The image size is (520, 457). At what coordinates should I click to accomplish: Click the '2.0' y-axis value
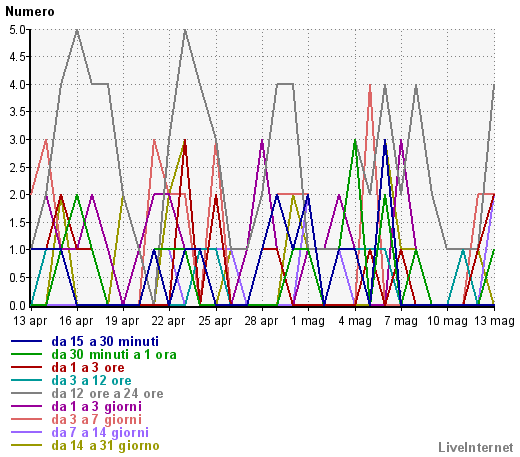[x=17, y=195]
